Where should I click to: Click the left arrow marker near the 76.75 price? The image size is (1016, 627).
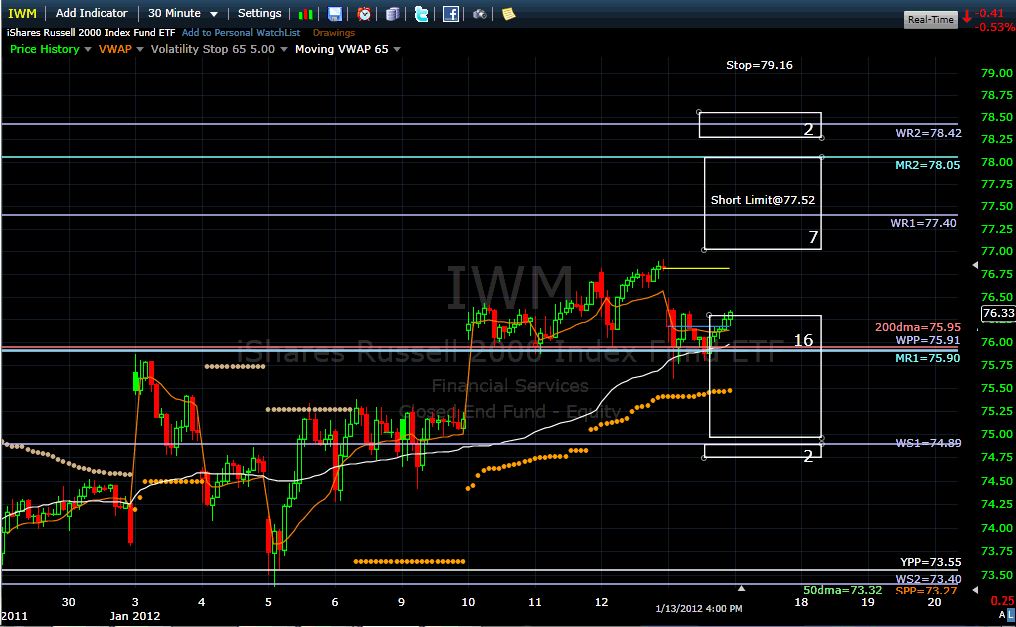pyautogui.click(x=975, y=265)
